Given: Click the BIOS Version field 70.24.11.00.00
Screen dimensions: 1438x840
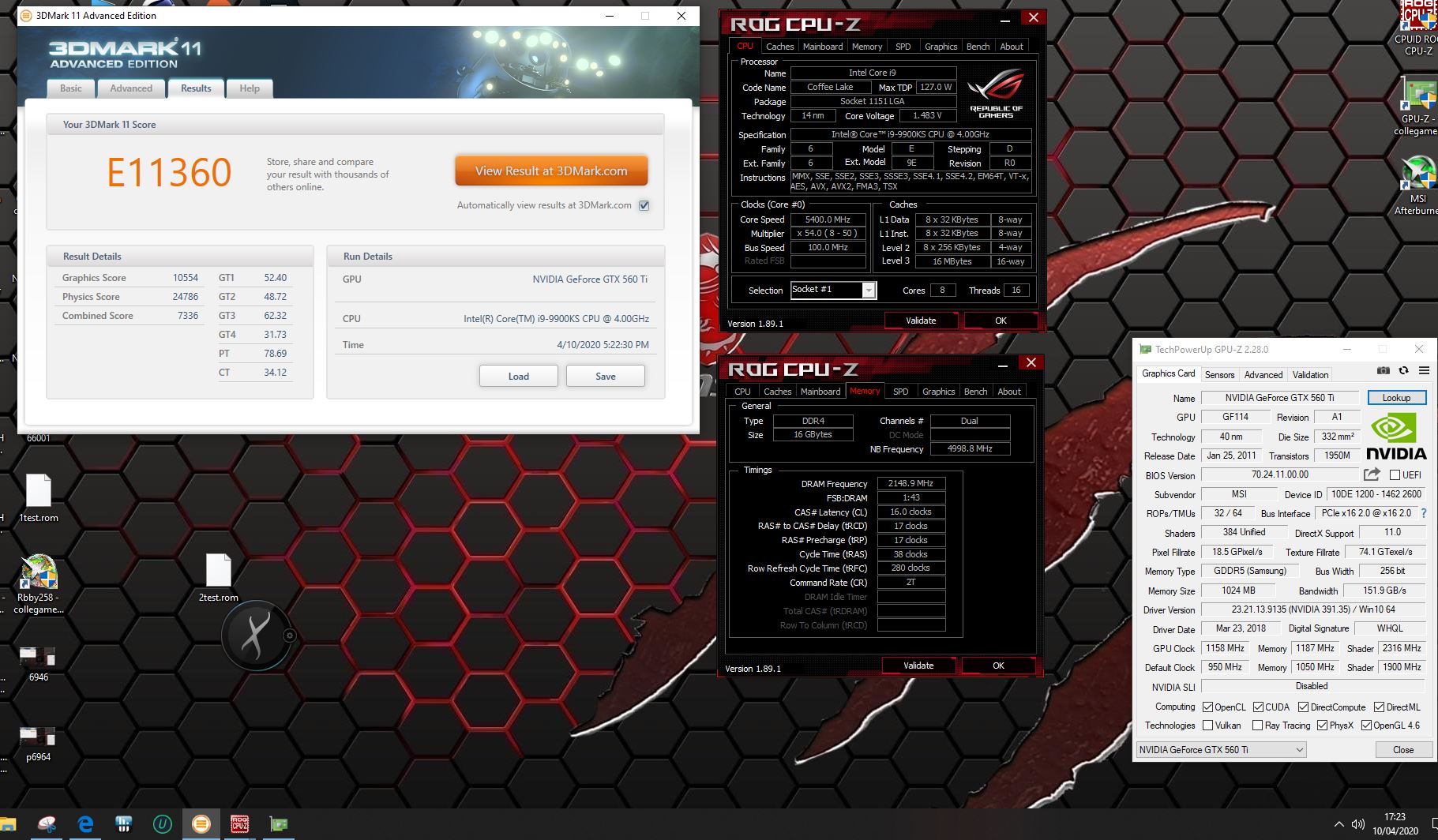Looking at the screenshot, I should pyautogui.click(x=1279, y=474).
